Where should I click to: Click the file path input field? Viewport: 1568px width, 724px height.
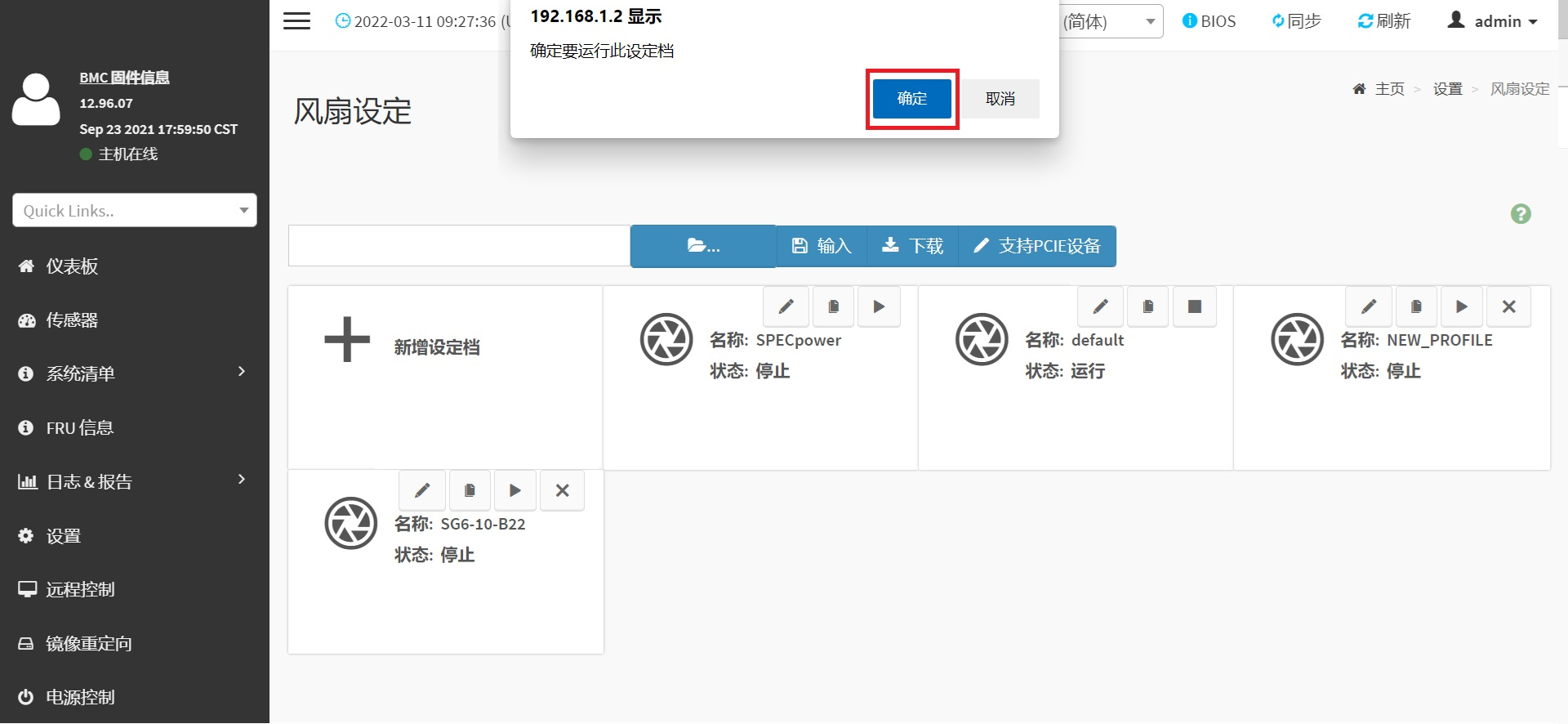pyautogui.click(x=459, y=246)
